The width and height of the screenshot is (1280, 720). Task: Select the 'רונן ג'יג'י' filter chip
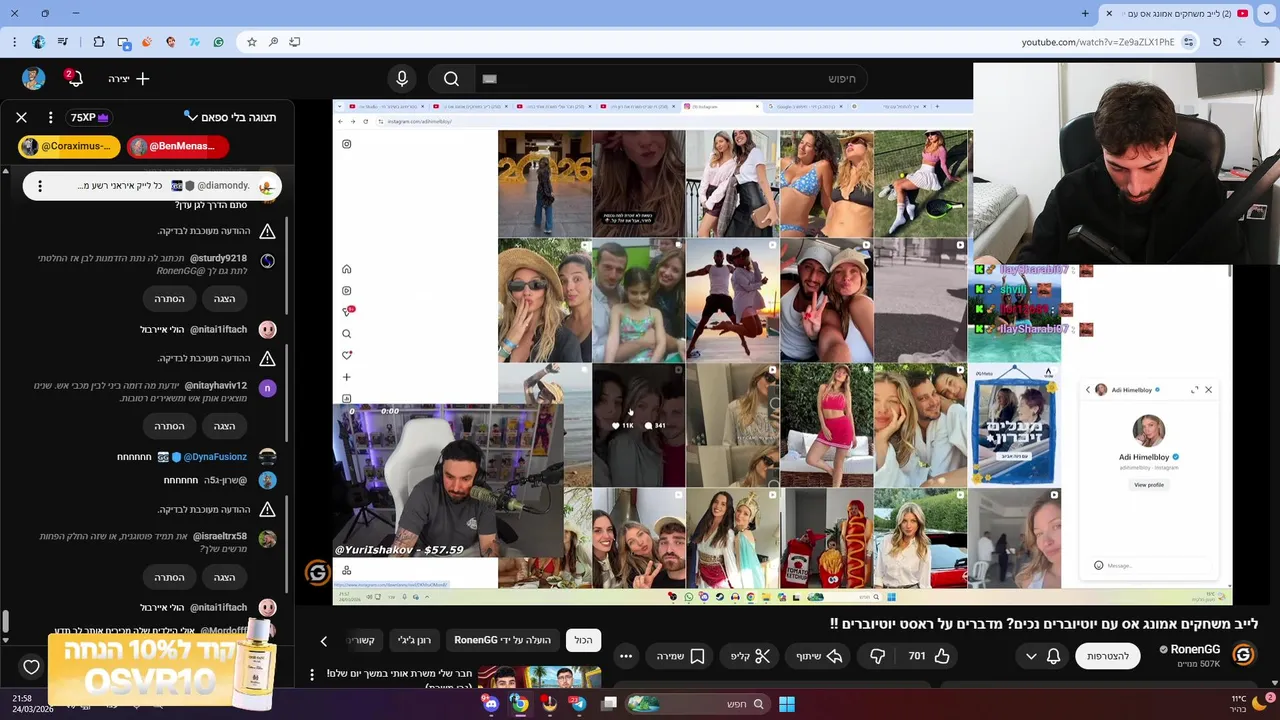(x=414, y=640)
